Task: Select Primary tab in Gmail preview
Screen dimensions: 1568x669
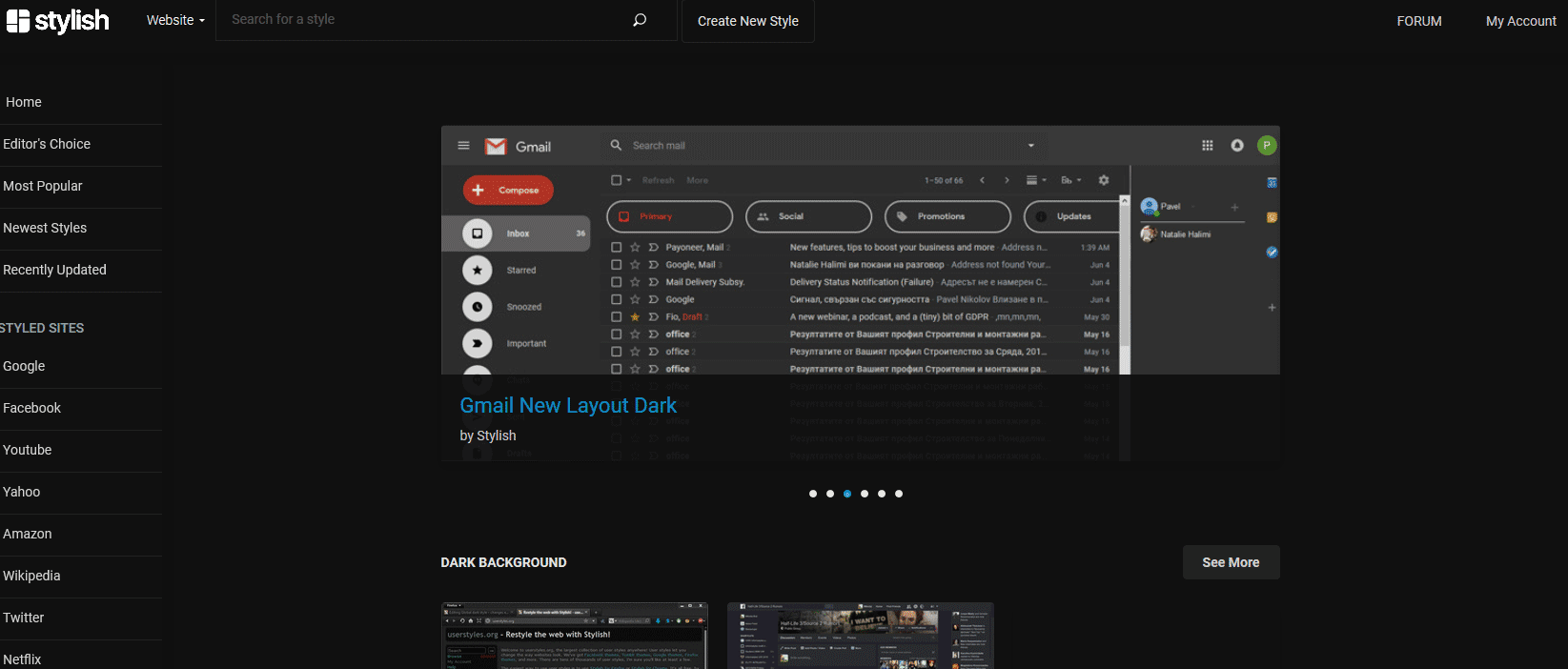Action: (x=669, y=216)
